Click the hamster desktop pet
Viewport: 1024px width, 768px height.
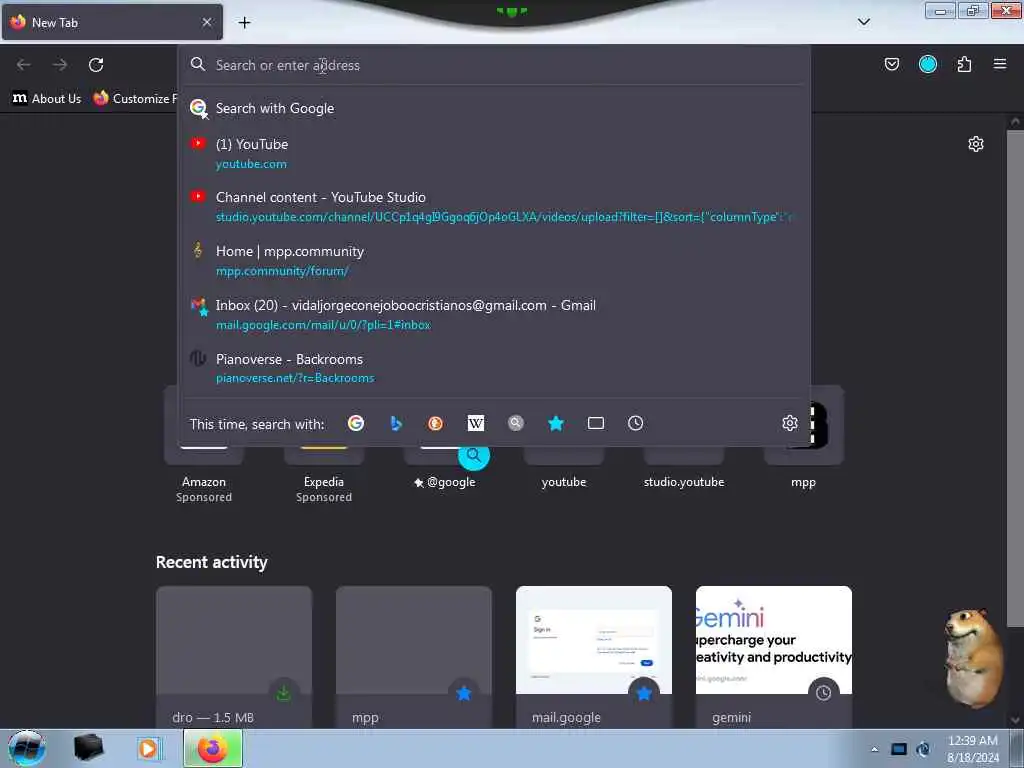click(972, 658)
